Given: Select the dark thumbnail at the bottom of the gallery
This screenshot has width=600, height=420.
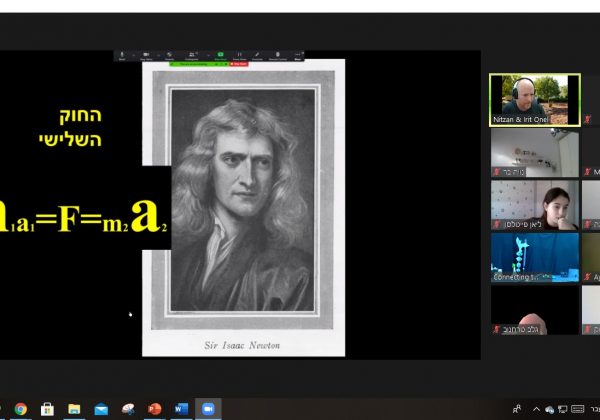Looking at the screenshot, I should click(535, 310).
